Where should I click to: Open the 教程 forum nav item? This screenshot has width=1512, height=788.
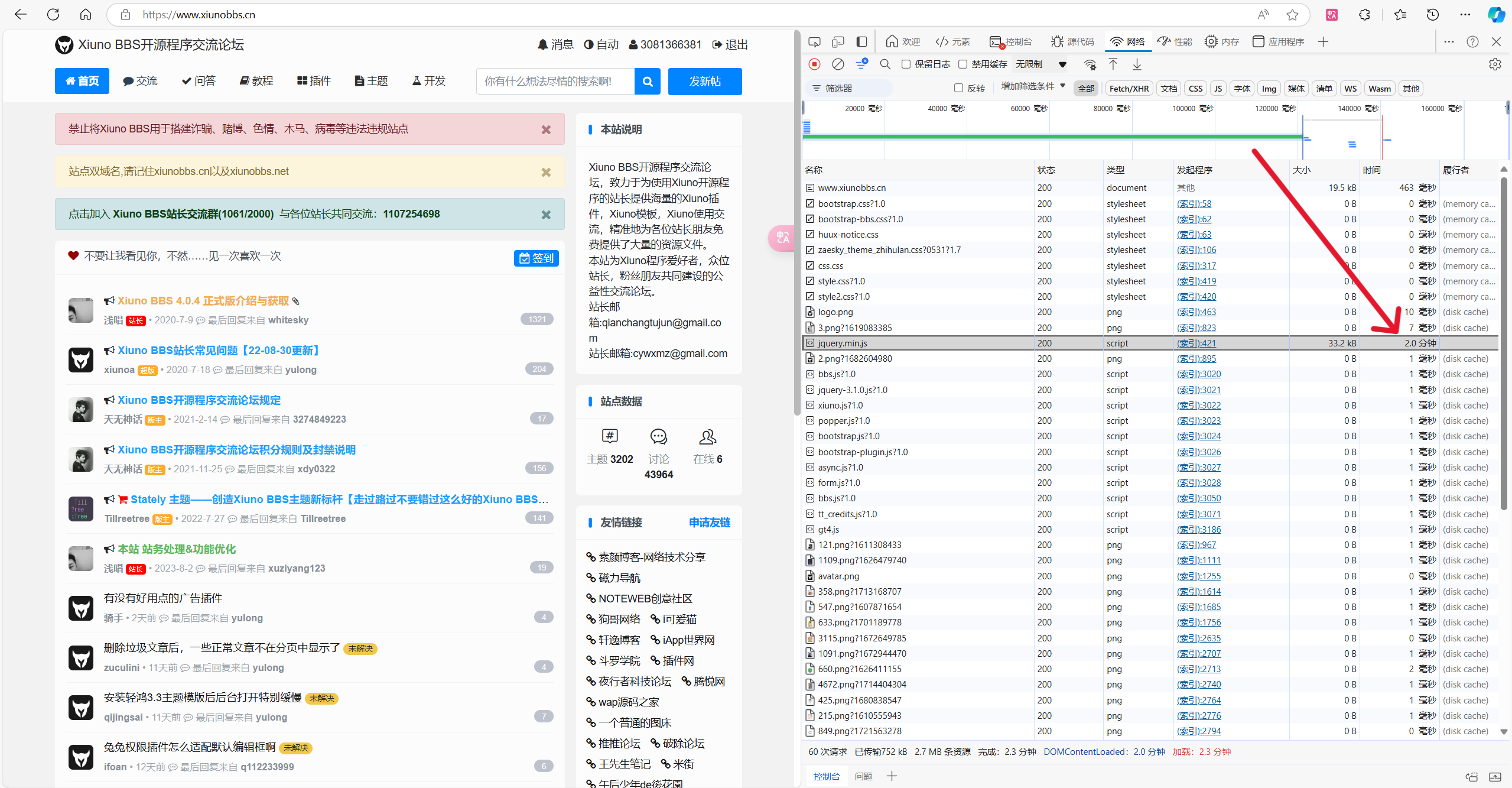(x=256, y=81)
